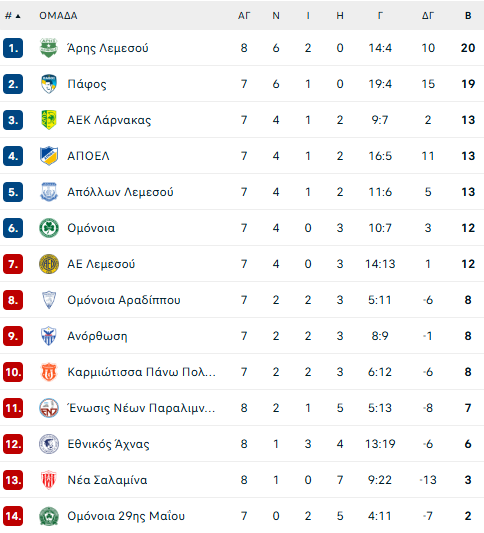Sort table by the # rank column
This screenshot has width=484, height=533.
pos(13,16)
